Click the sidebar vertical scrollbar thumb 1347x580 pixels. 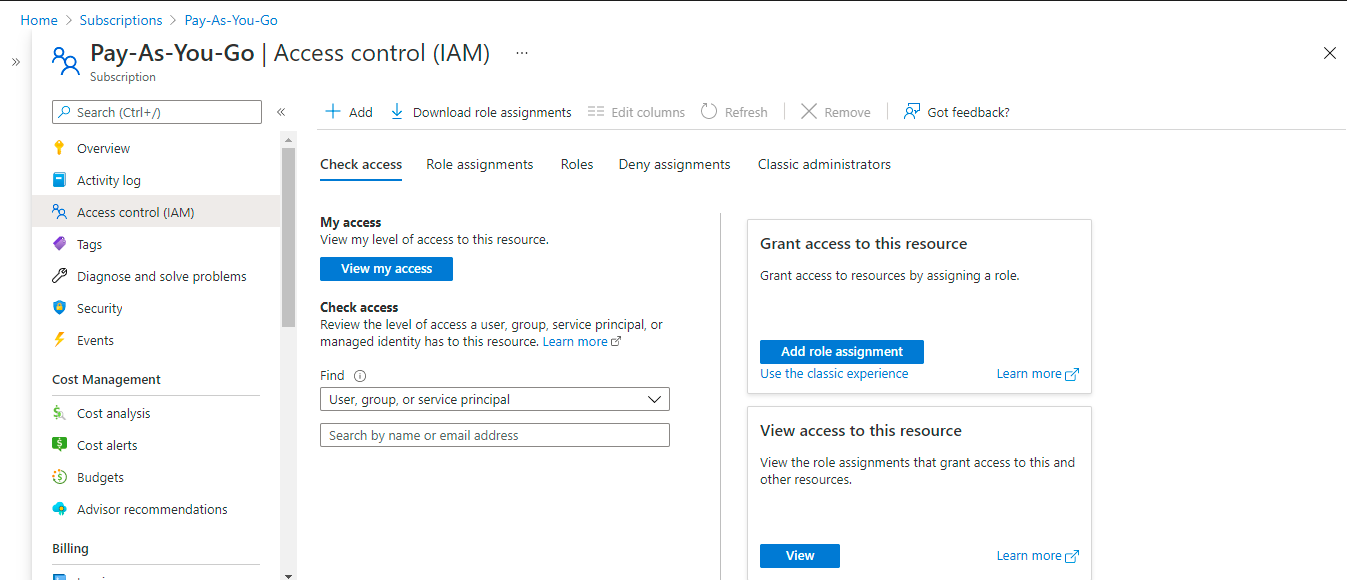click(288, 238)
